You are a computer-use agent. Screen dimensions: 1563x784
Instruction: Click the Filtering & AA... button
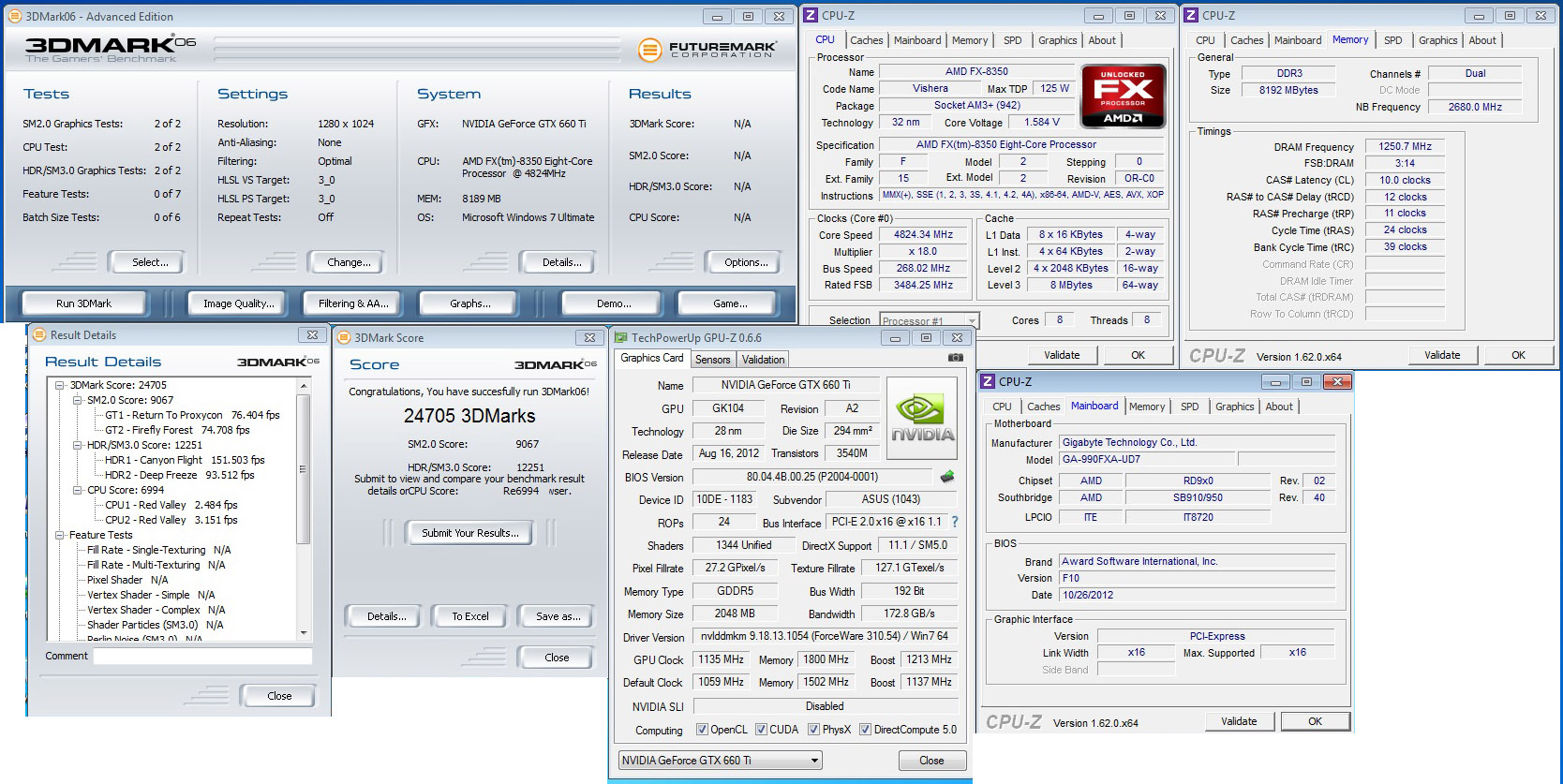click(352, 303)
